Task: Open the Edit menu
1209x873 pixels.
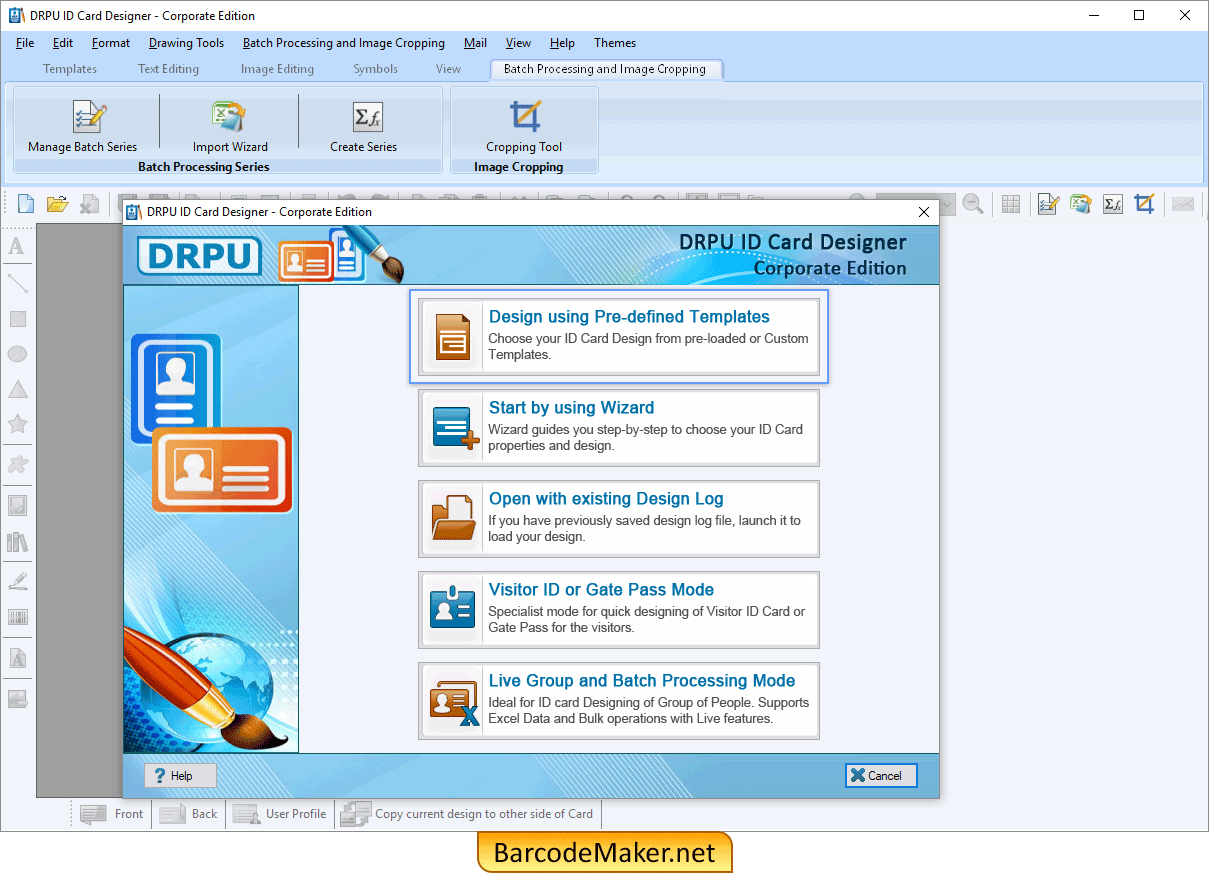Action: coord(63,43)
